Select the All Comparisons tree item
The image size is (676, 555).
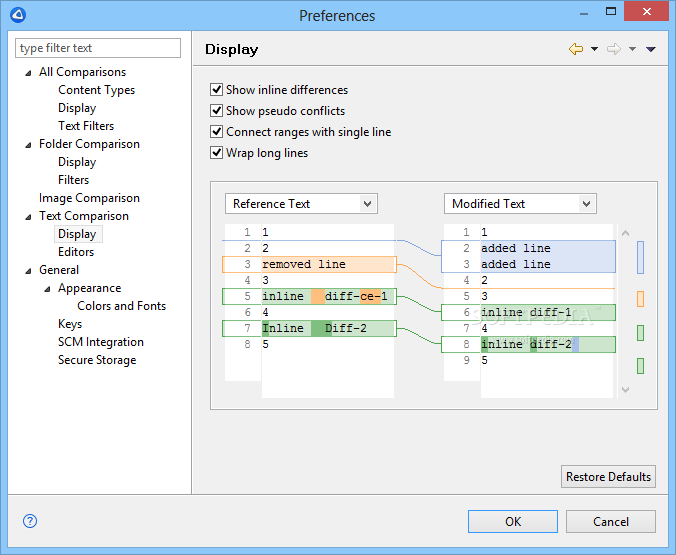tap(82, 72)
